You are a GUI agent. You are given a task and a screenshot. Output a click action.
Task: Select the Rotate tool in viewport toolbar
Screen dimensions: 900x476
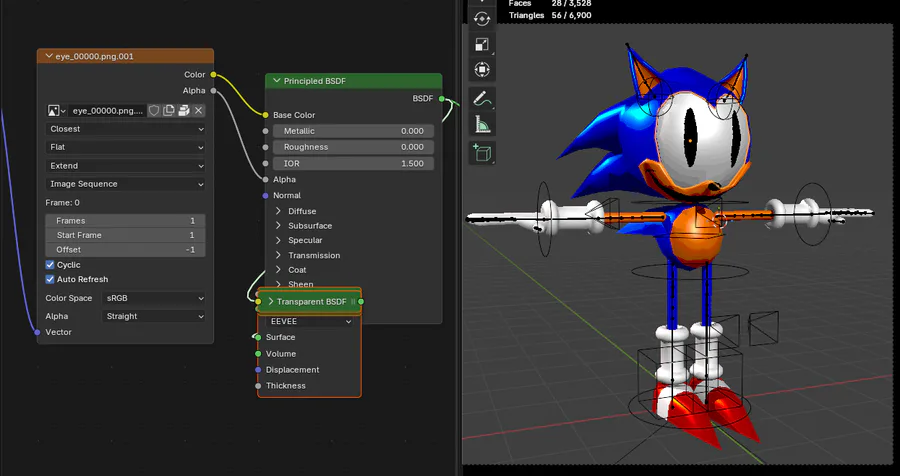point(482,19)
